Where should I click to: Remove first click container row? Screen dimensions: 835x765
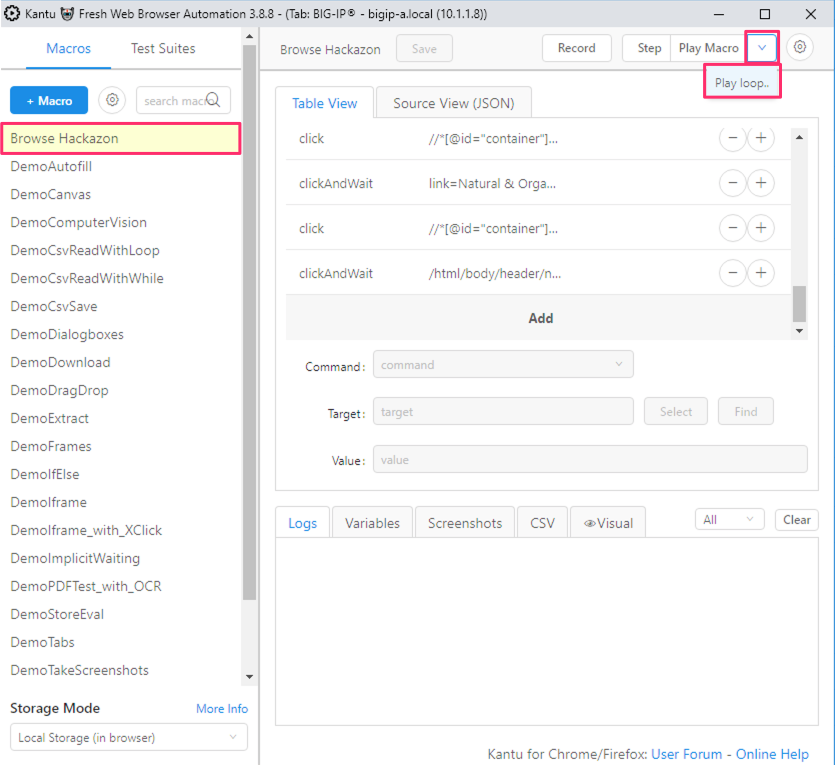pos(733,138)
